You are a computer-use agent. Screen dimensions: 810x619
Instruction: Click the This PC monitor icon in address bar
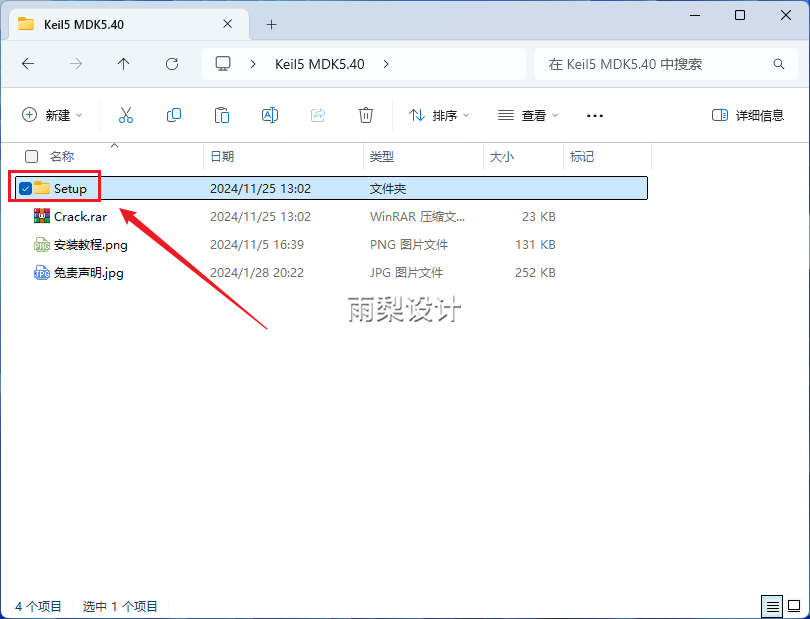[x=223, y=64]
